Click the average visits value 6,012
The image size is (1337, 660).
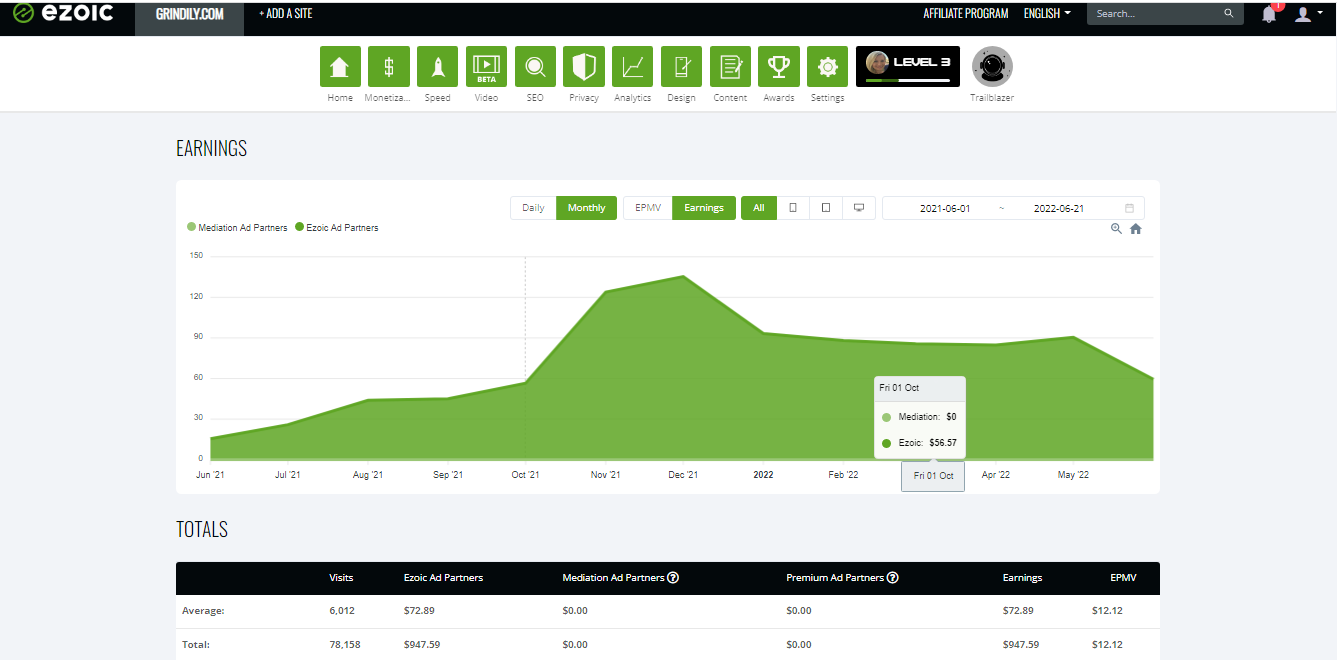341,610
